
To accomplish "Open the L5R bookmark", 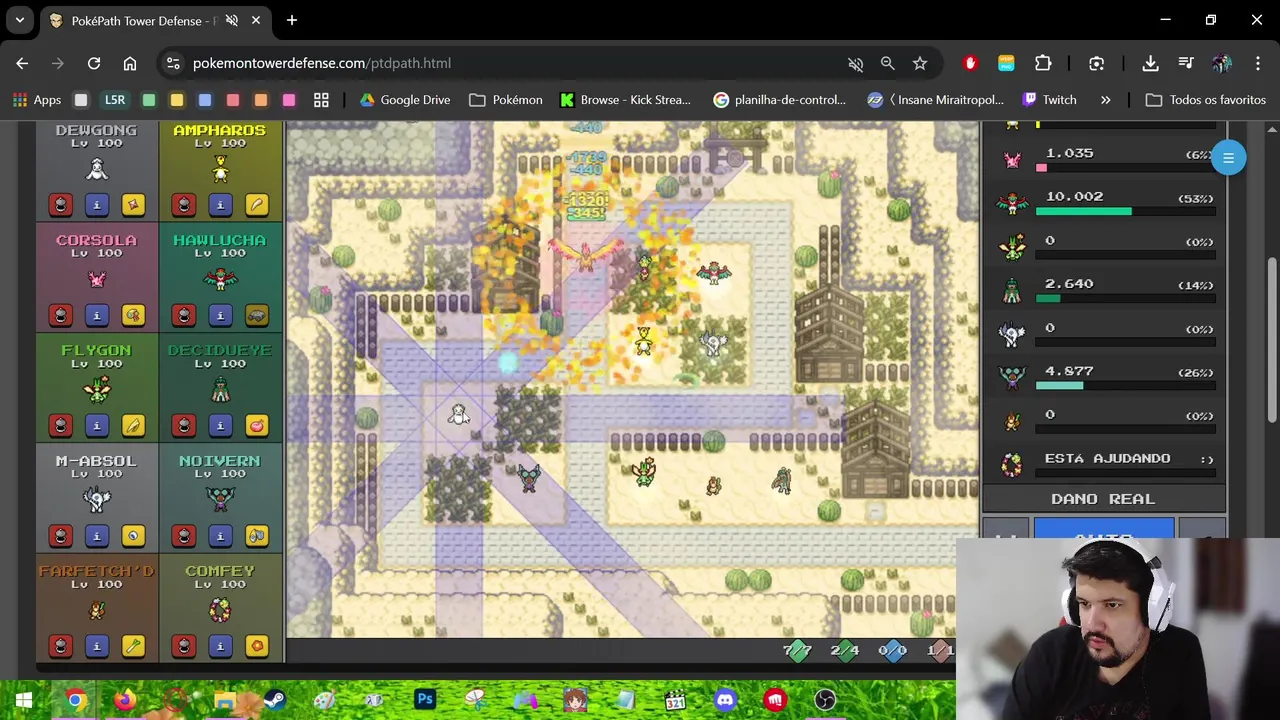I will 115,100.
